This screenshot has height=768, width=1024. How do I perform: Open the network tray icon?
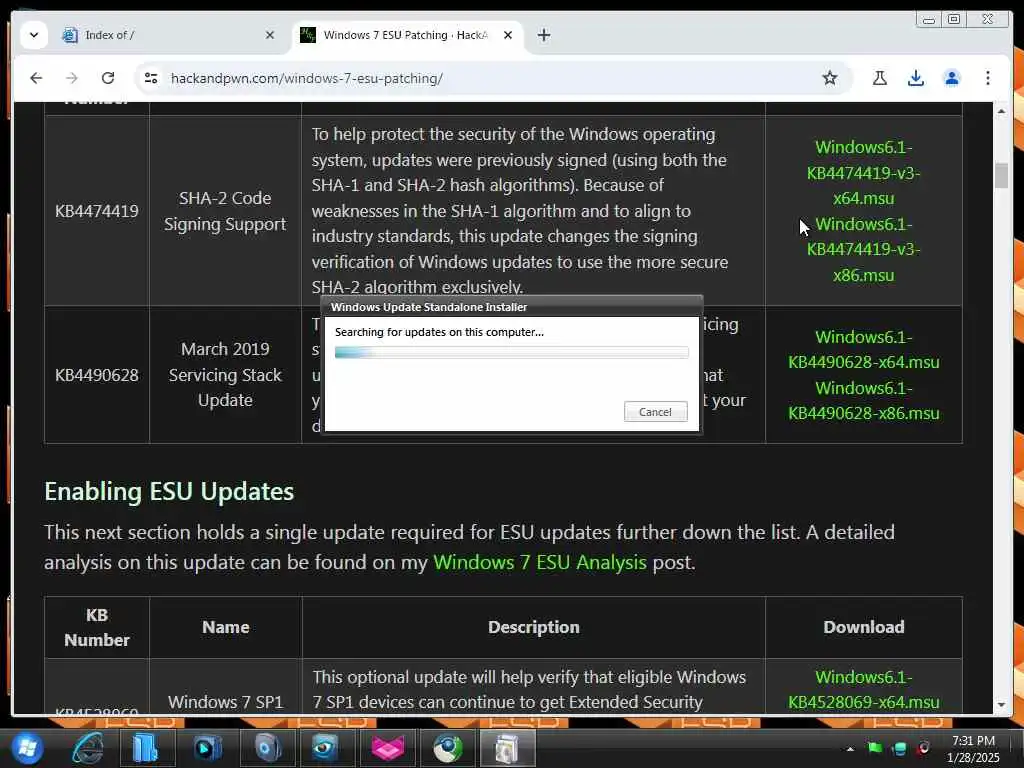(899, 748)
